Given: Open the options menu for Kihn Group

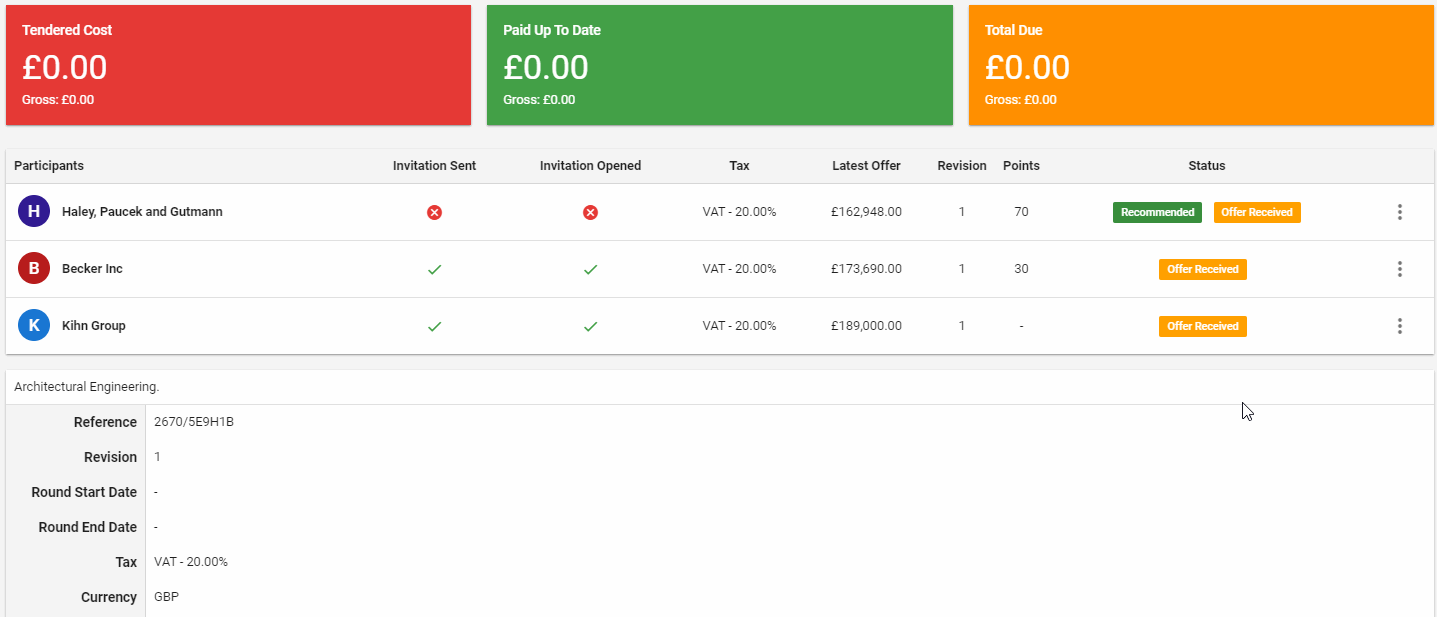Looking at the screenshot, I should click(x=1399, y=326).
